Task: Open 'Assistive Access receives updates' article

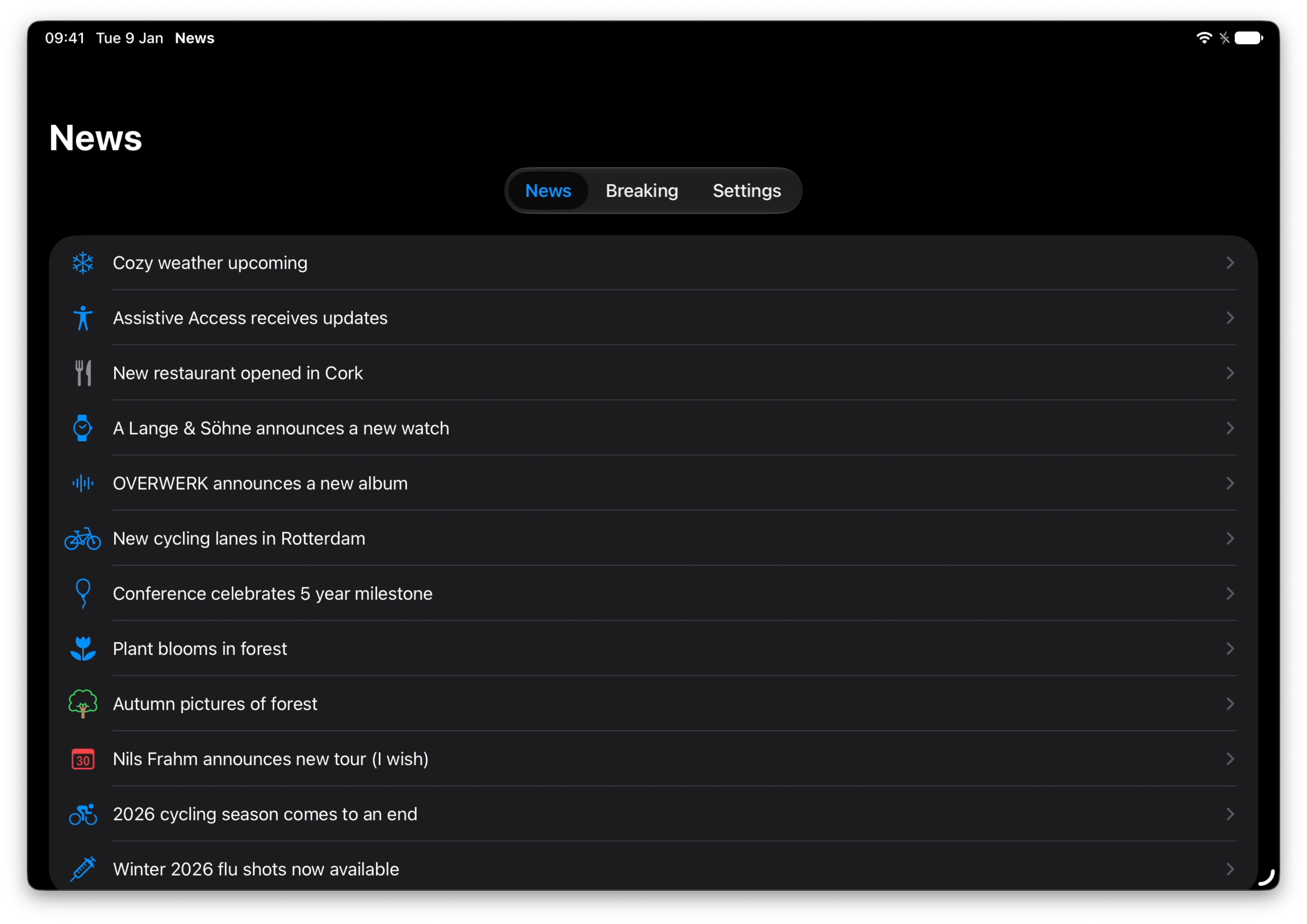Action: [653, 318]
